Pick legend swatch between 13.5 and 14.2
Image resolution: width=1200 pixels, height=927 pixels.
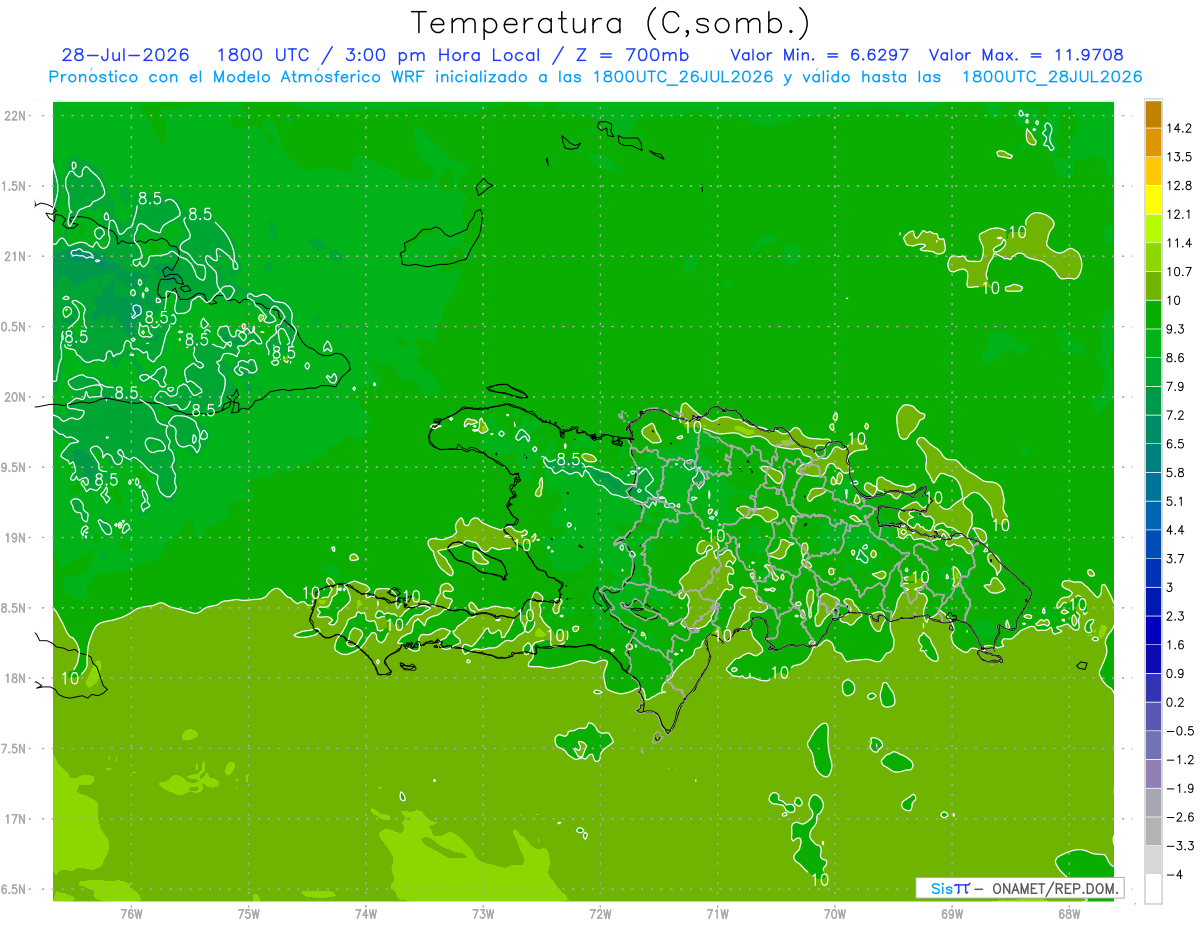(1153, 142)
